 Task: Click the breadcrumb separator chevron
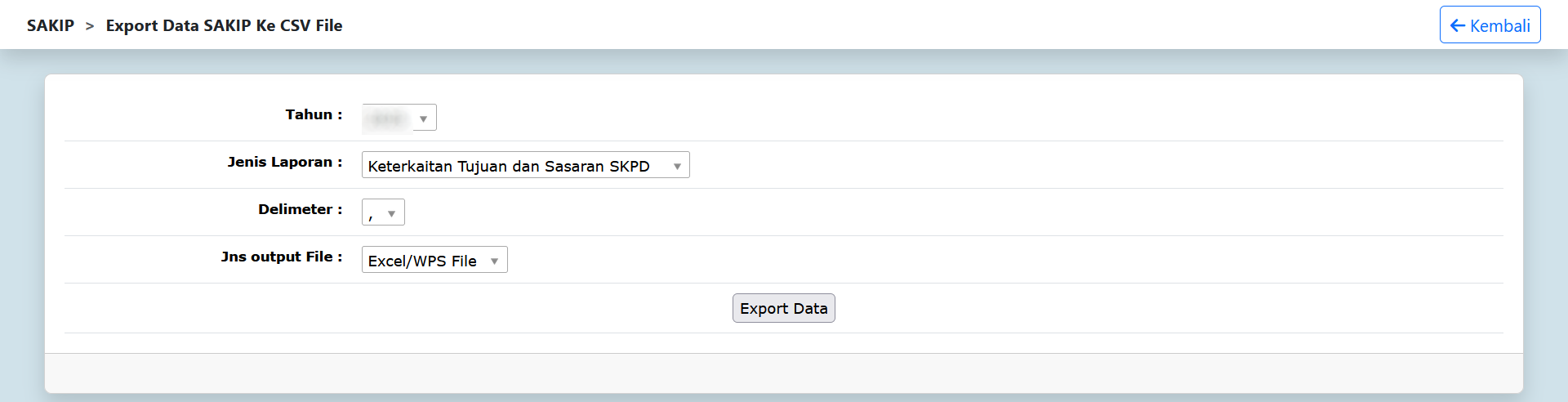(90, 26)
